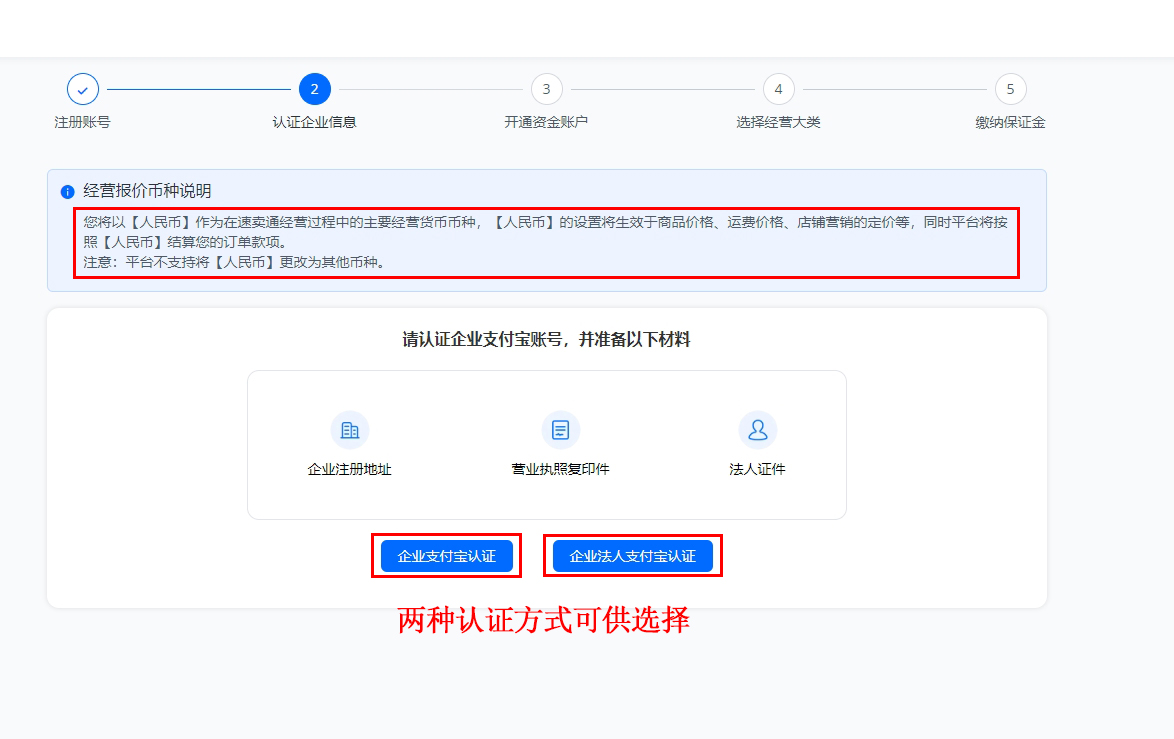The image size is (1174, 739).
Task: Click the step 3 circle indicator
Action: (546, 89)
